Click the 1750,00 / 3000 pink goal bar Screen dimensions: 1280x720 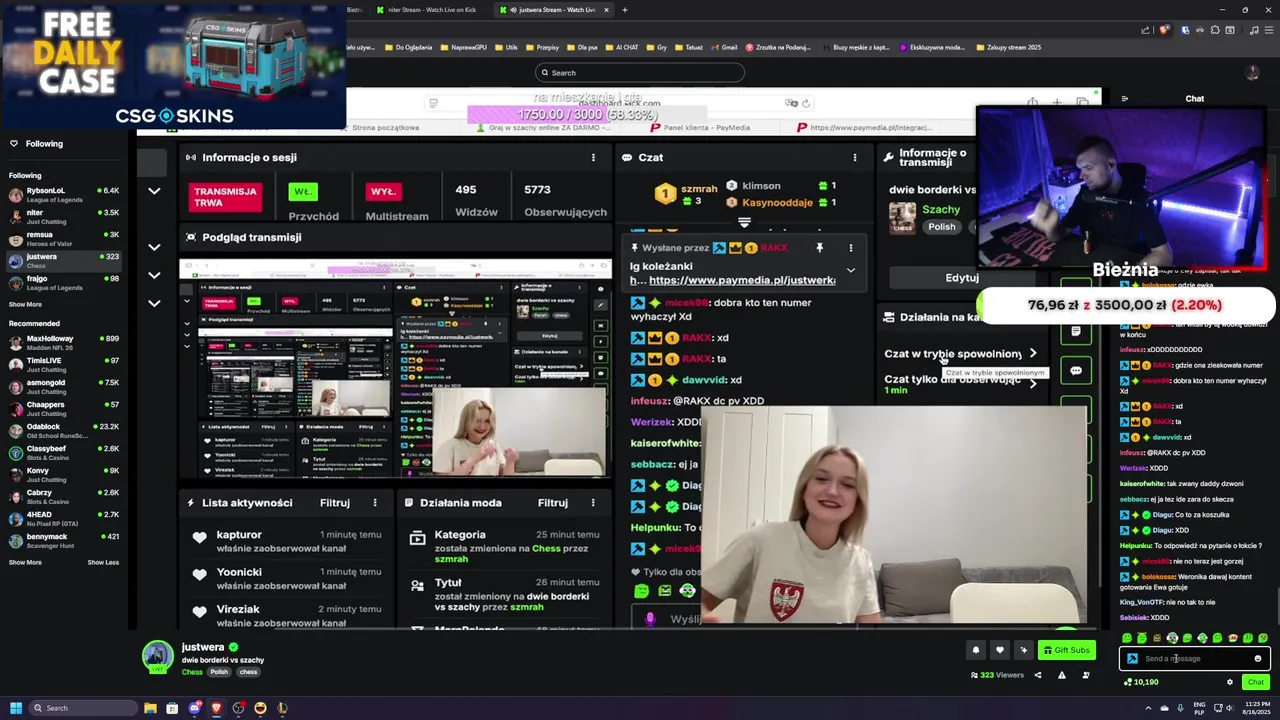[x=587, y=115]
